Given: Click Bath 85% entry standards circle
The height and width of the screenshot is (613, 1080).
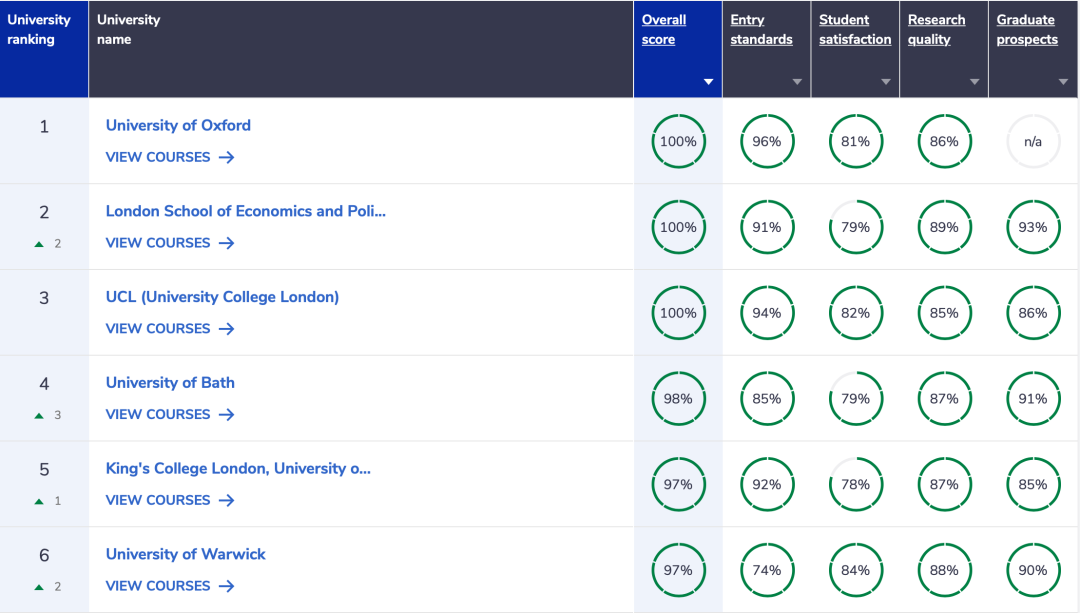Looking at the screenshot, I should click(x=767, y=399).
